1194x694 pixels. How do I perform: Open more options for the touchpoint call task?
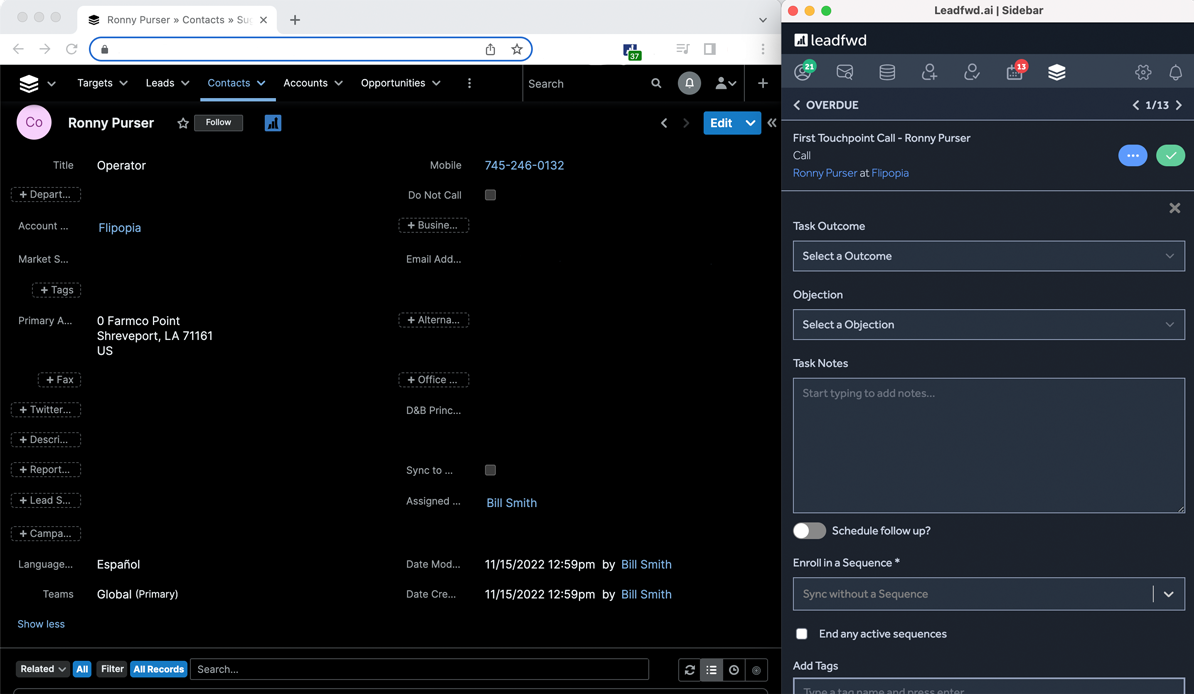tap(1132, 155)
